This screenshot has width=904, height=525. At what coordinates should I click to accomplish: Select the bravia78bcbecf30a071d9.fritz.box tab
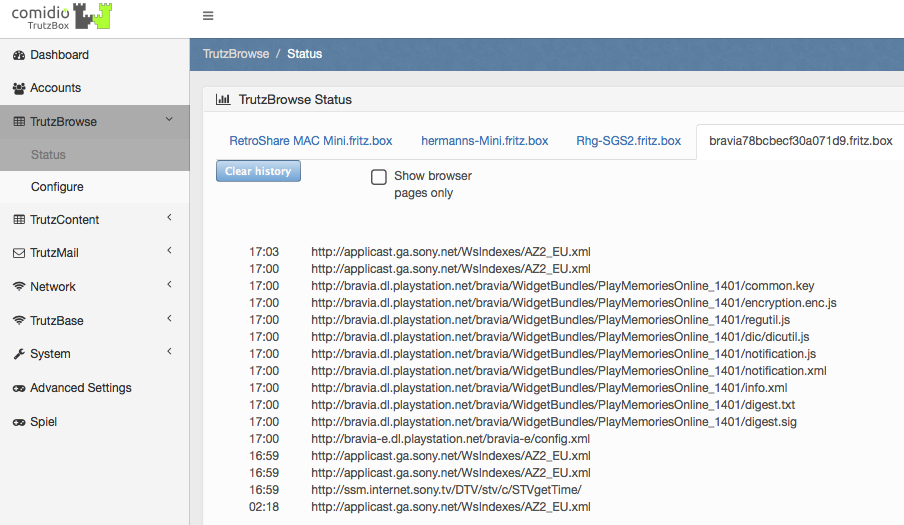800,141
